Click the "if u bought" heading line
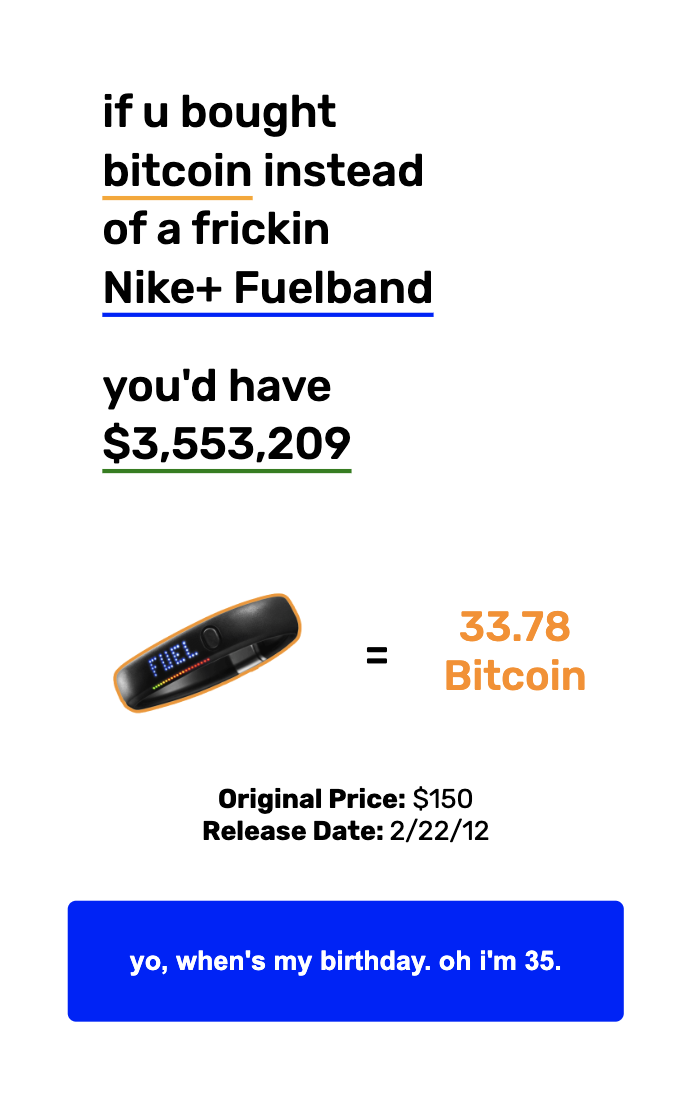This screenshot has height=1102, width=692. coord(219,112)
